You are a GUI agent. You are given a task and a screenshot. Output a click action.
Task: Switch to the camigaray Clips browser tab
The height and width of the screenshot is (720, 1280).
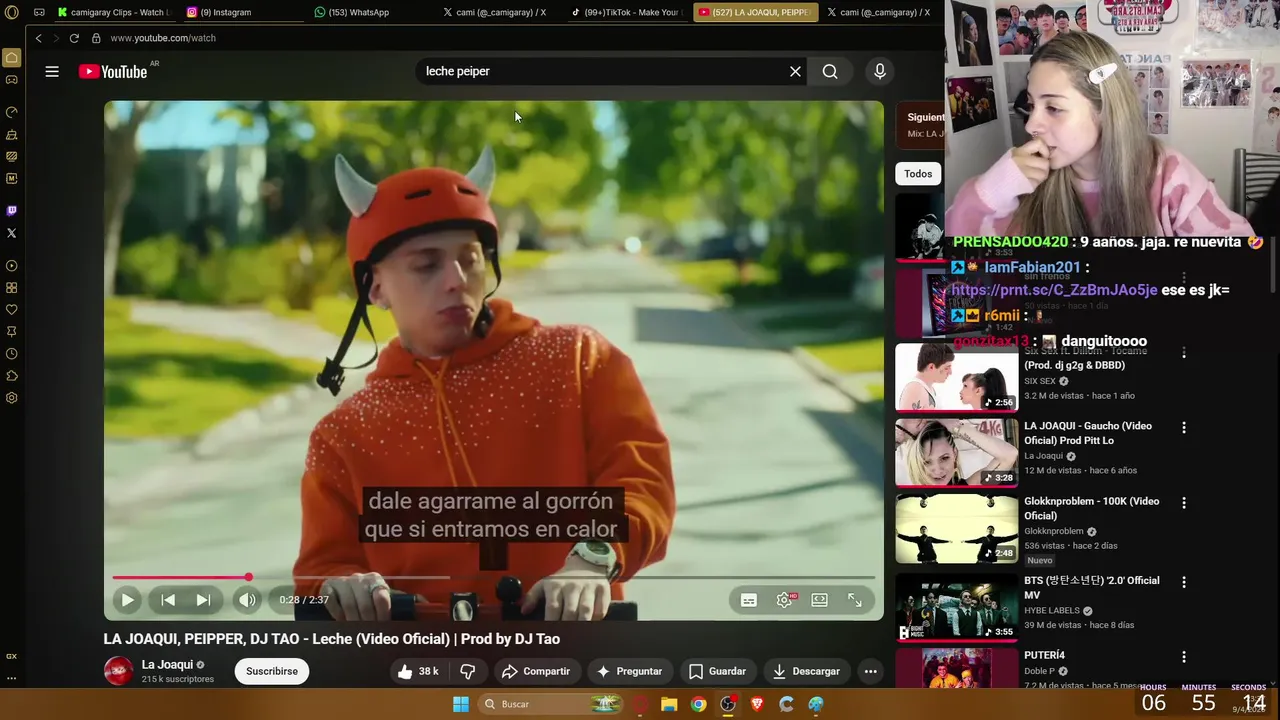point(114,12)
